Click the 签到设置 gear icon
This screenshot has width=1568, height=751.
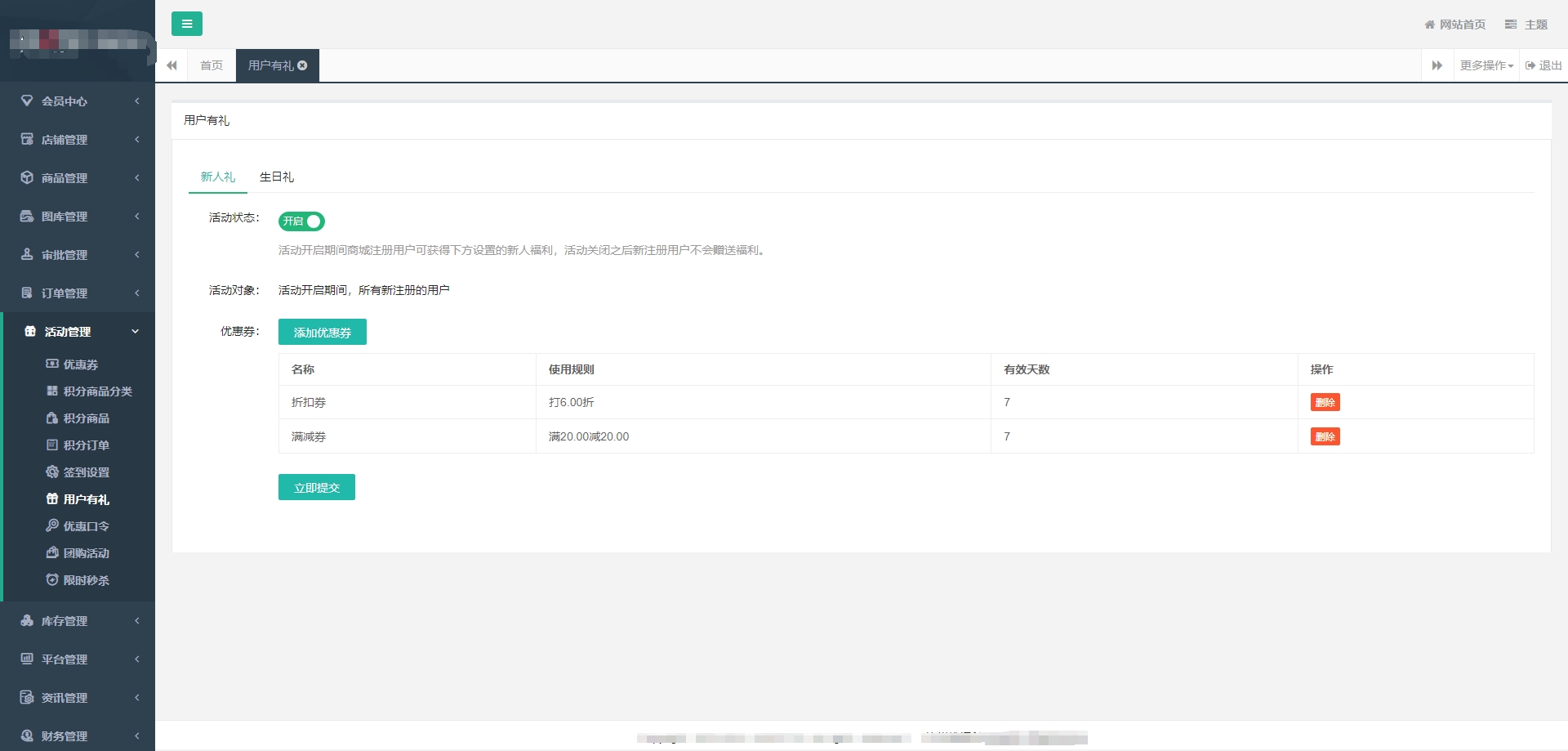coord(52,472)
